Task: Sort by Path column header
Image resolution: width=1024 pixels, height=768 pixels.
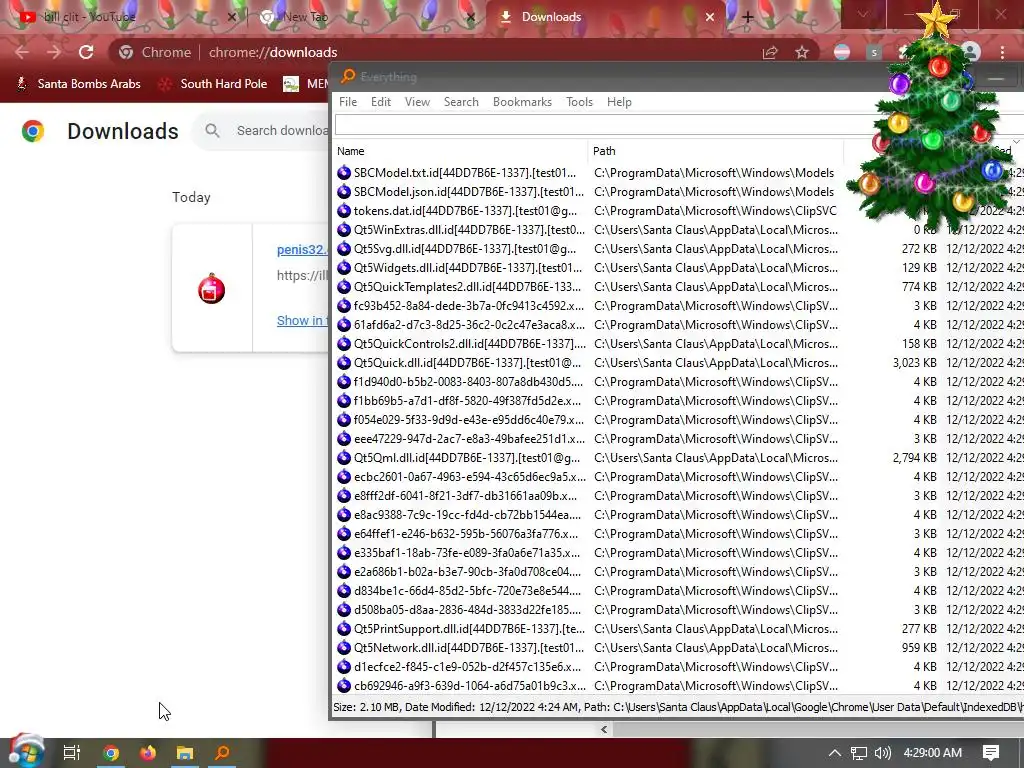Action: 715,151
